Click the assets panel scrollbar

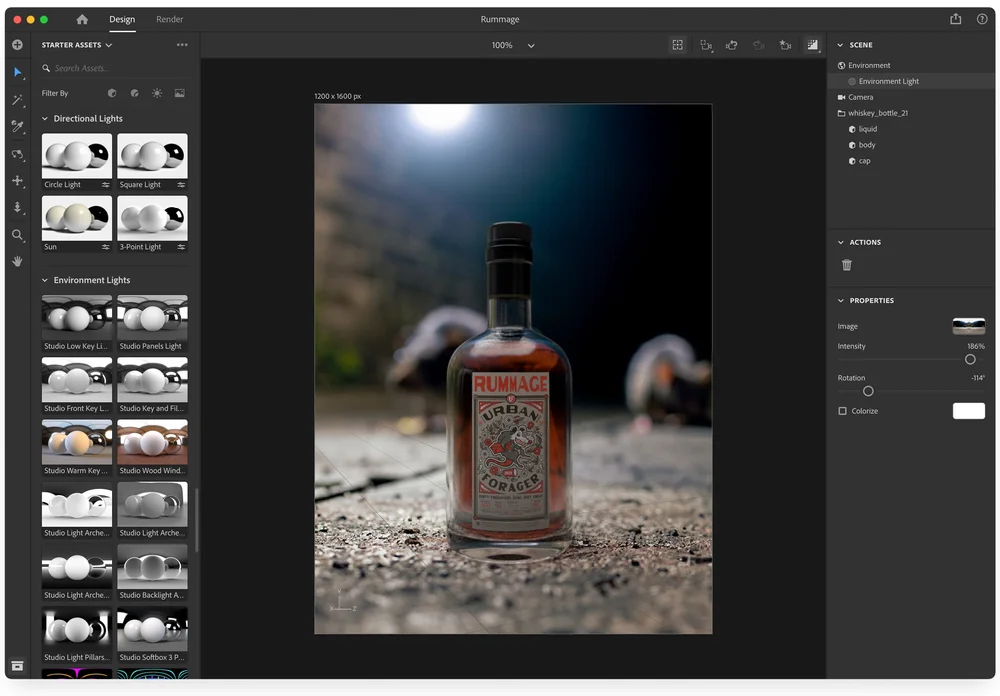click(197, 520)
